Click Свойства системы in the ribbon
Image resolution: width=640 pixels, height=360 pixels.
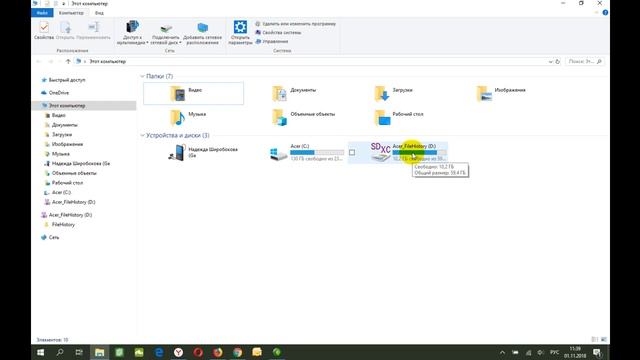click(278, 32)
